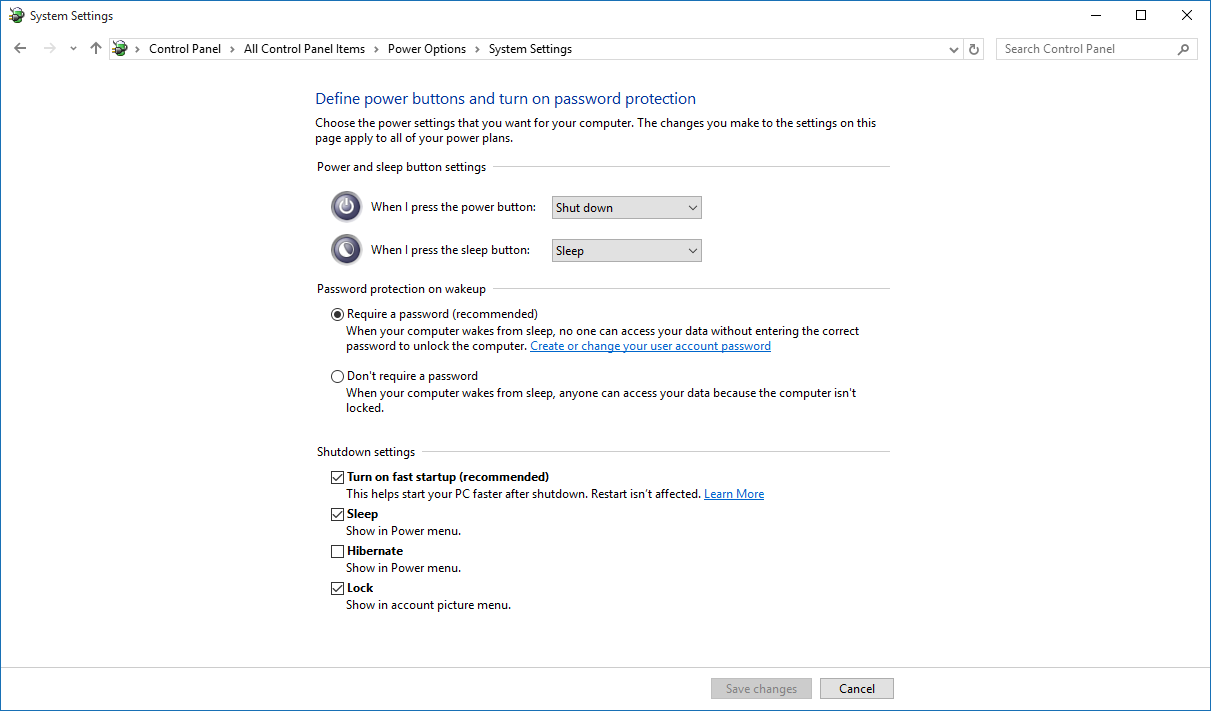
Task: Click the Control Panel address bar icon
Action: 121,49
